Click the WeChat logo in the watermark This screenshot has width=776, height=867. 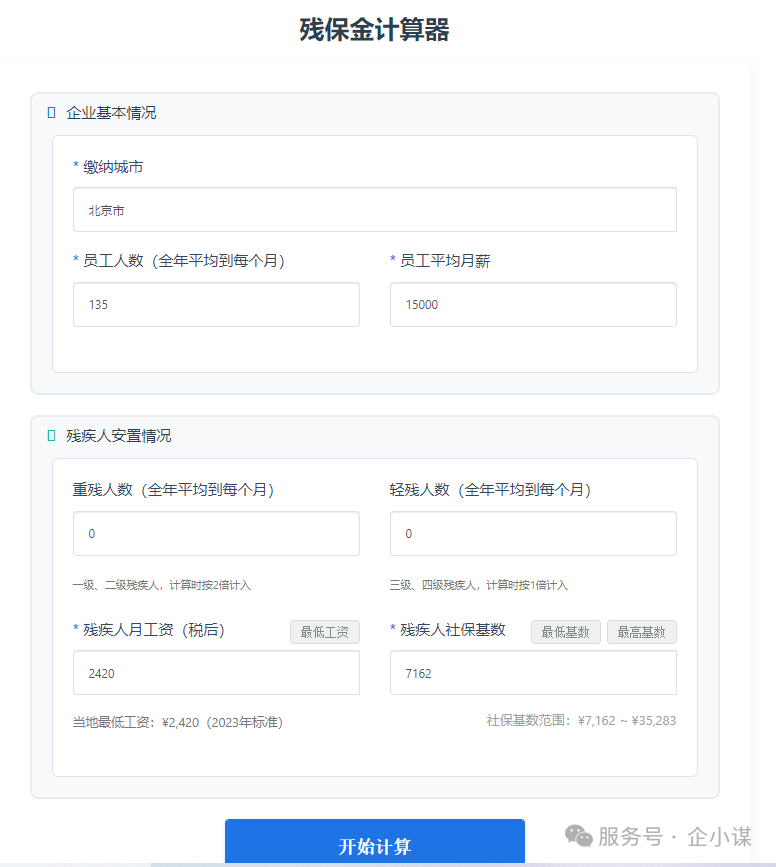point(578,835)
